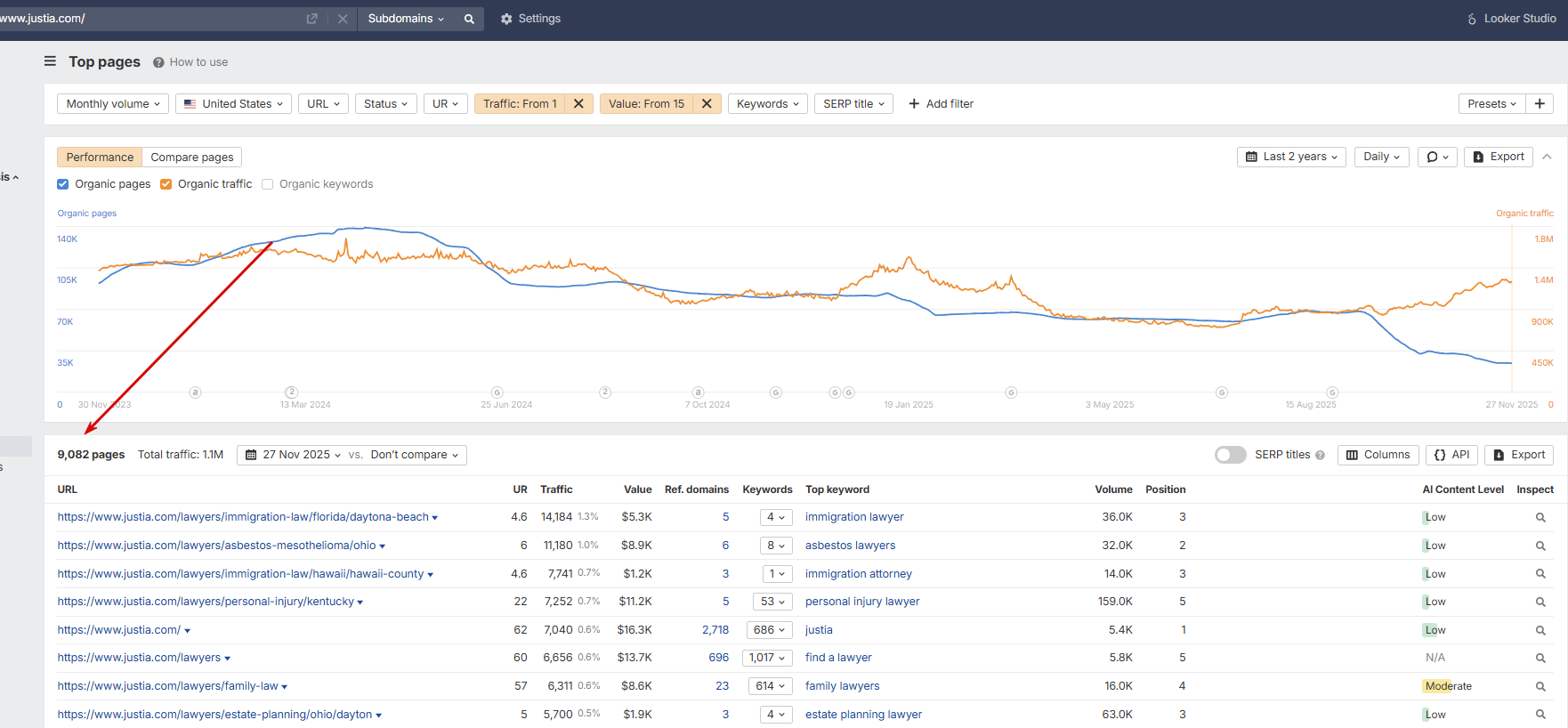The height and width of the screenshot is (728, 1568).
Task: Click the API button
Action: pos(1451,455)
